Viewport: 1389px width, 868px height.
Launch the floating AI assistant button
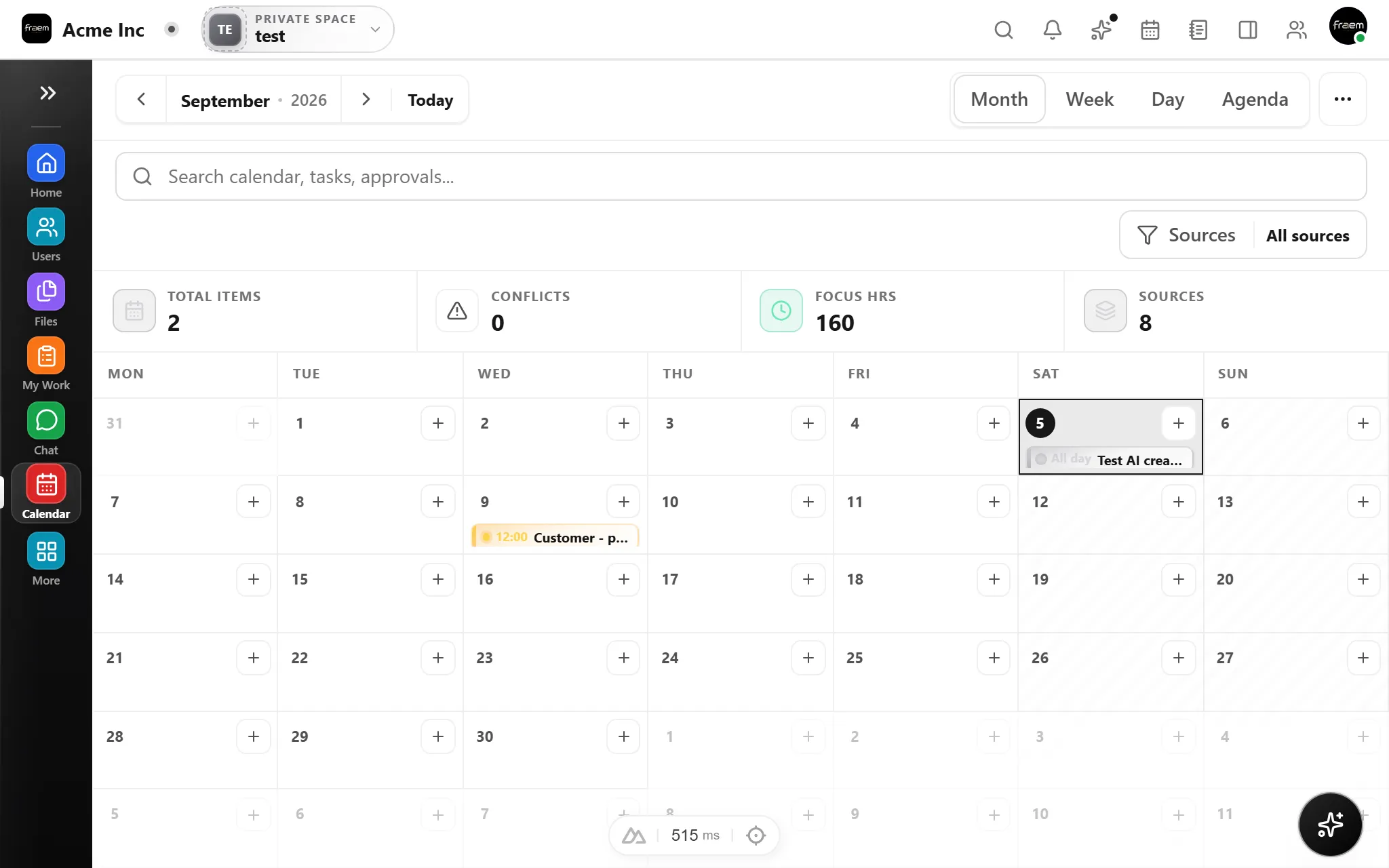pyautogui.click(x=1331, y=825)
